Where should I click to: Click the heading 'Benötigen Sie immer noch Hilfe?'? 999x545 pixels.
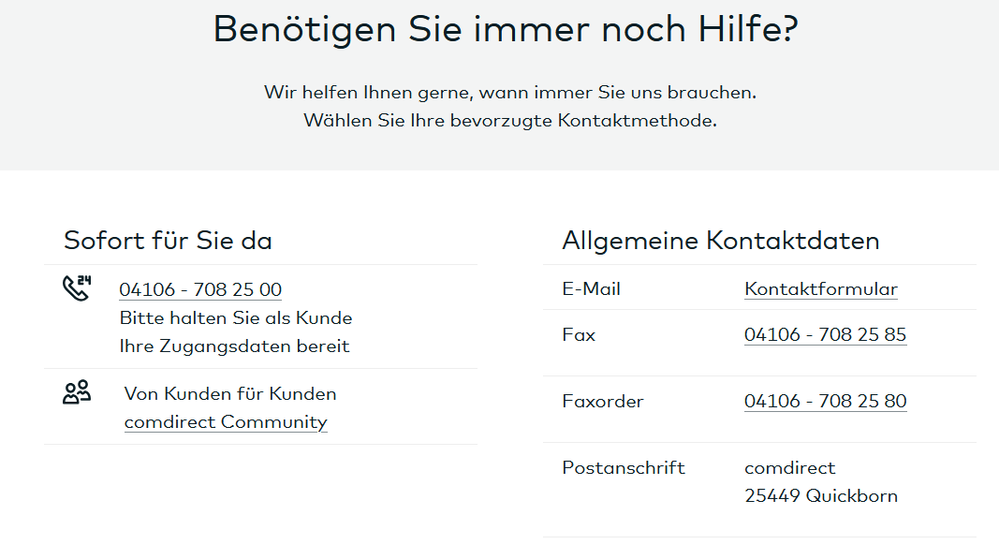(x=506, y=30)
